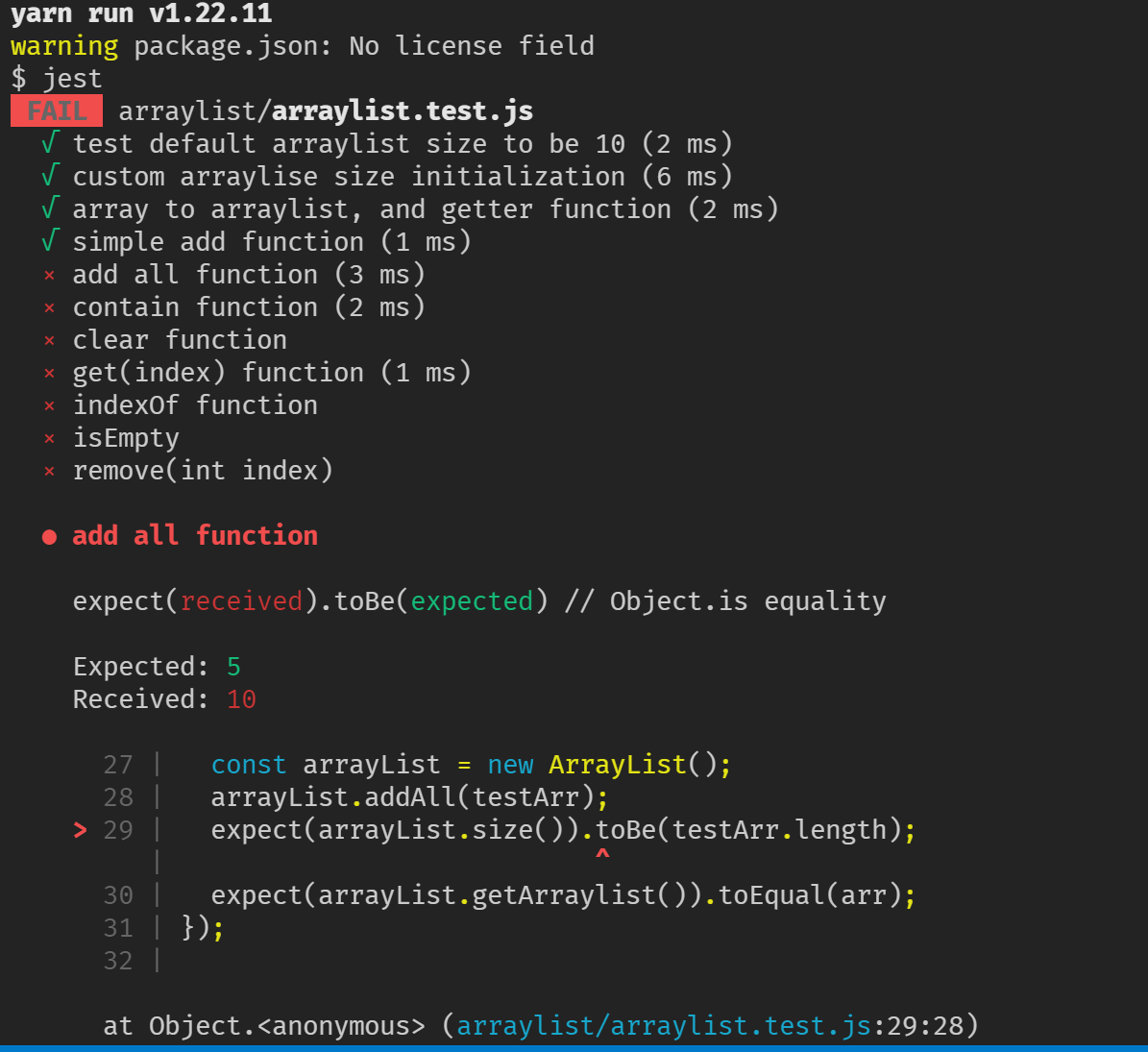Select passed test 'test default arraylist size to be 10'
This screenshot has height=1052, width=1148.
(x=387, y=143)
